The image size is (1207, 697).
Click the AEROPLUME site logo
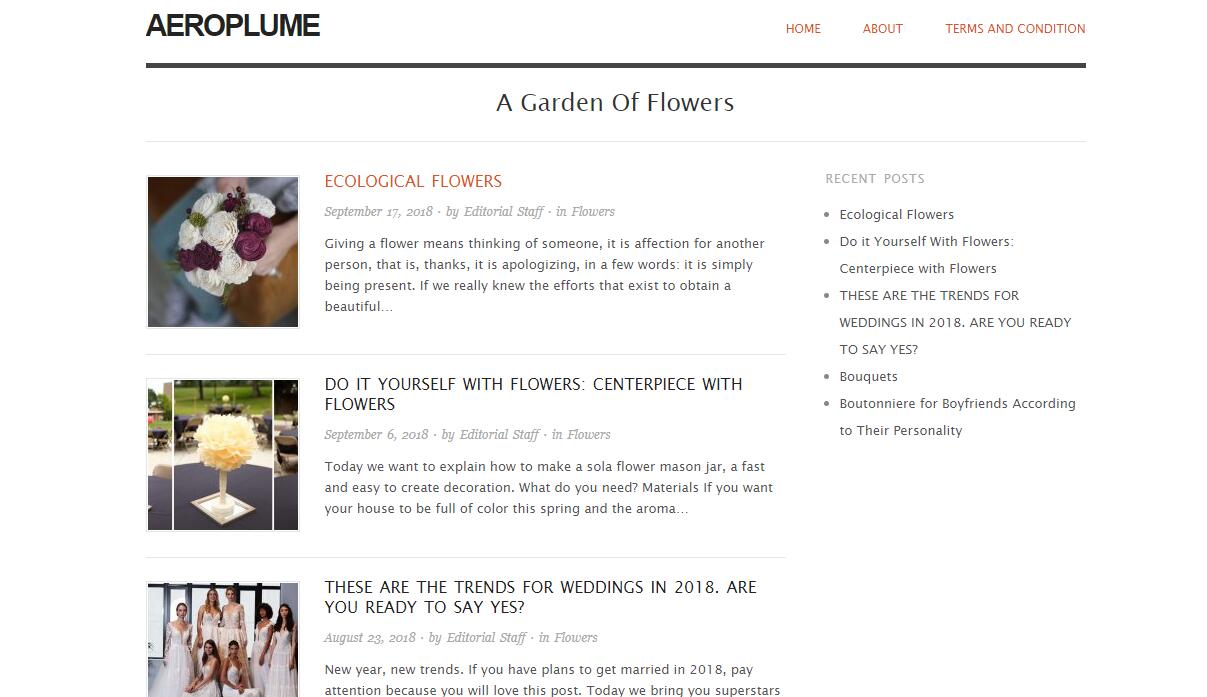(x=233, y=26)
